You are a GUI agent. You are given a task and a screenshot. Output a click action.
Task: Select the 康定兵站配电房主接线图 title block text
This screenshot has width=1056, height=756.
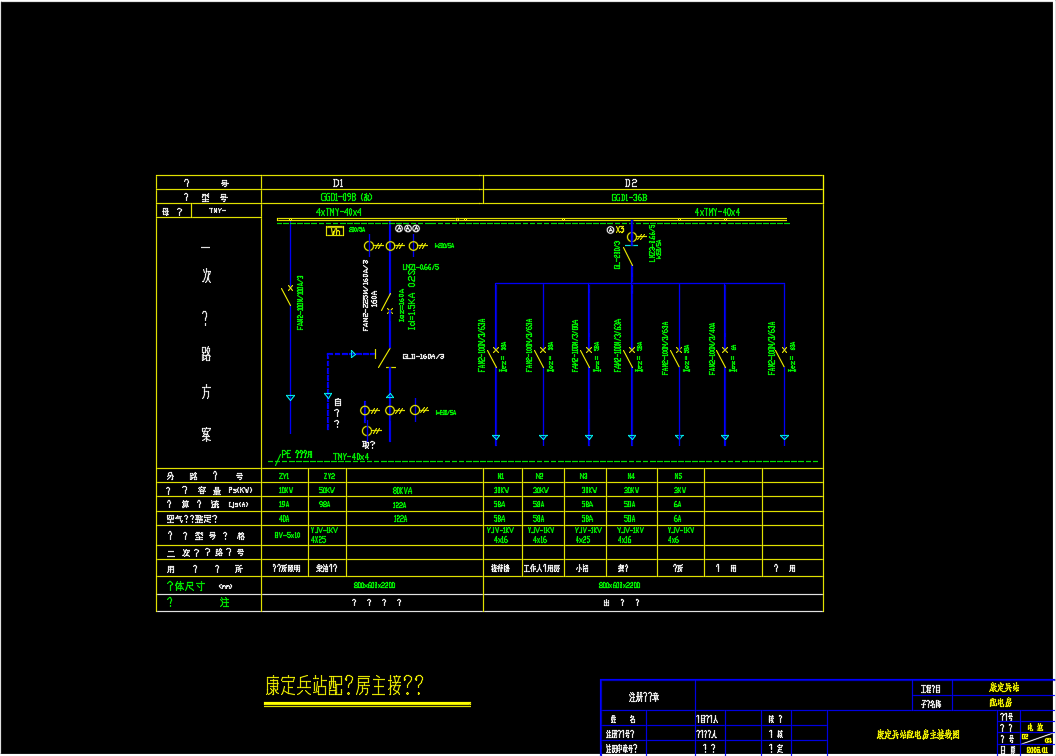coord(918,734)
